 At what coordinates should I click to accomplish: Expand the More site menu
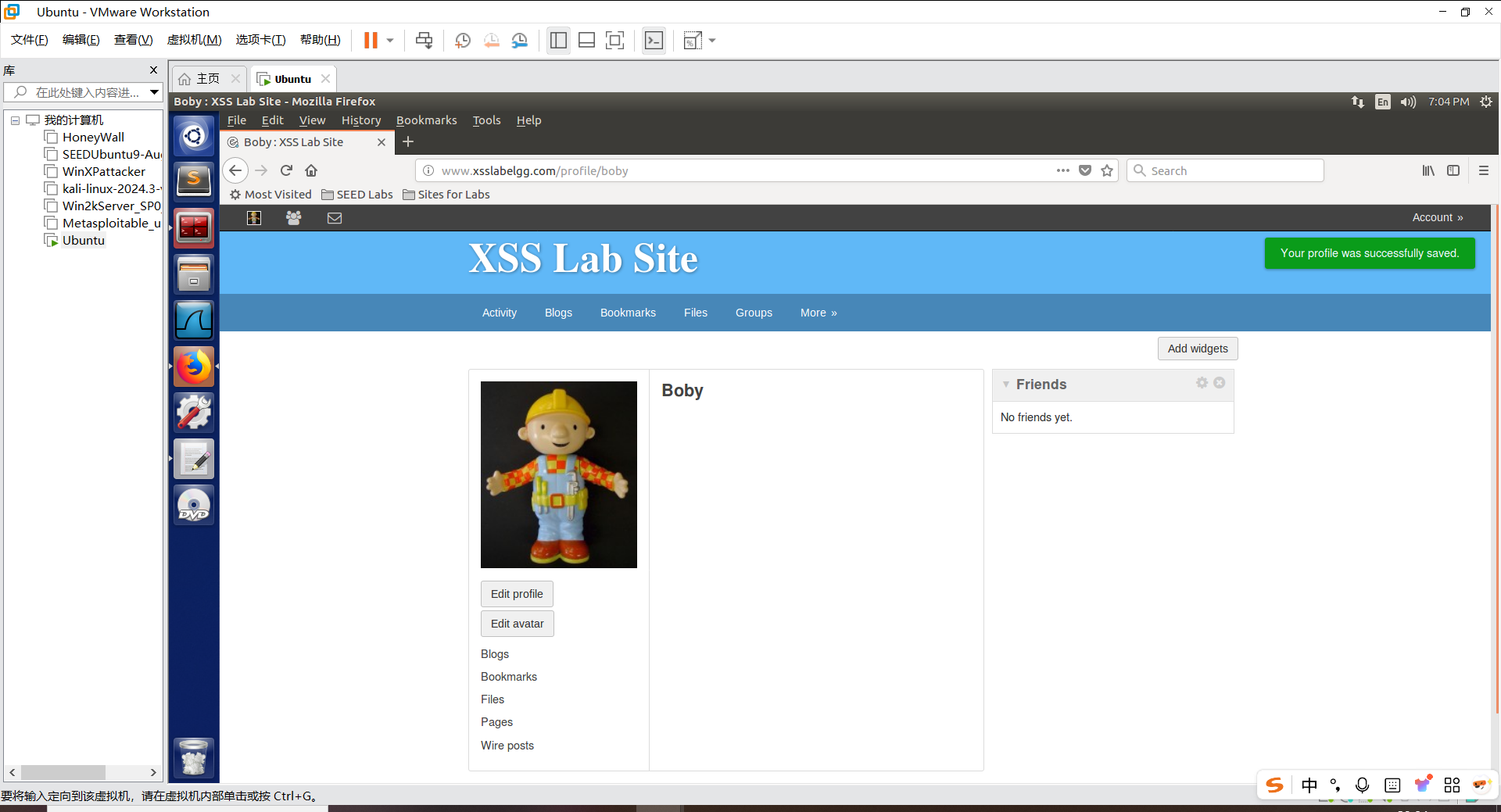click(819, 313)
